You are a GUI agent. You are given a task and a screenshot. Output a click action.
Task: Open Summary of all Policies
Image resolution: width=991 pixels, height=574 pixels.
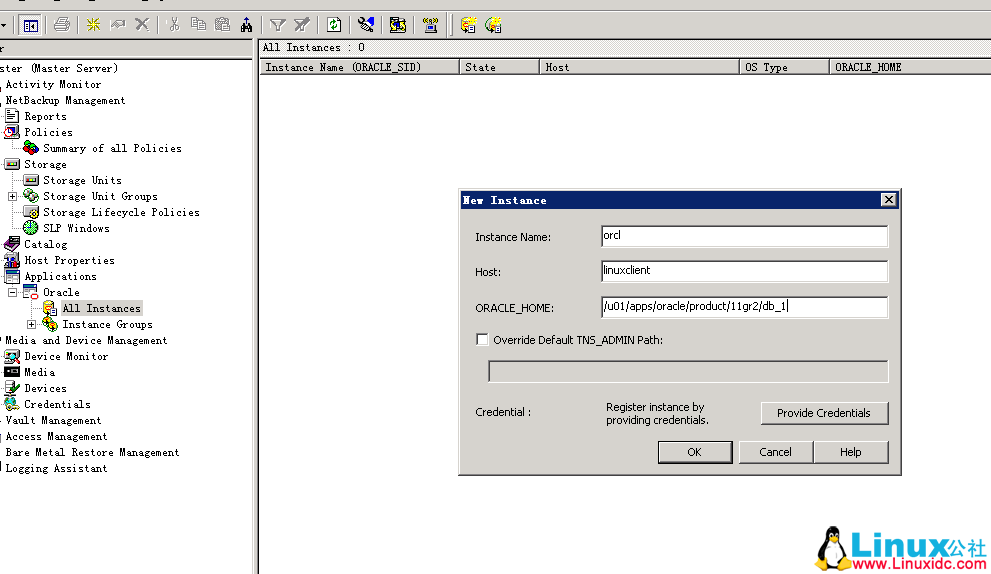112,149
